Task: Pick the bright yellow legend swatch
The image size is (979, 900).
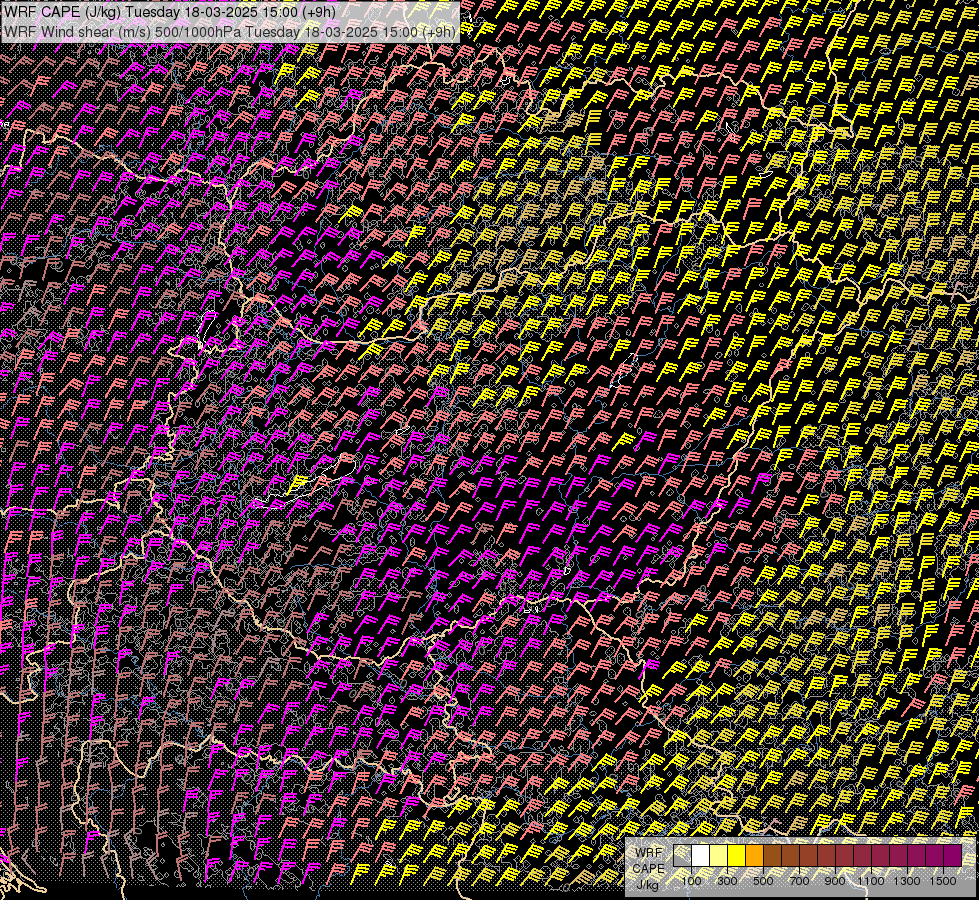Action: coord(736,855)
